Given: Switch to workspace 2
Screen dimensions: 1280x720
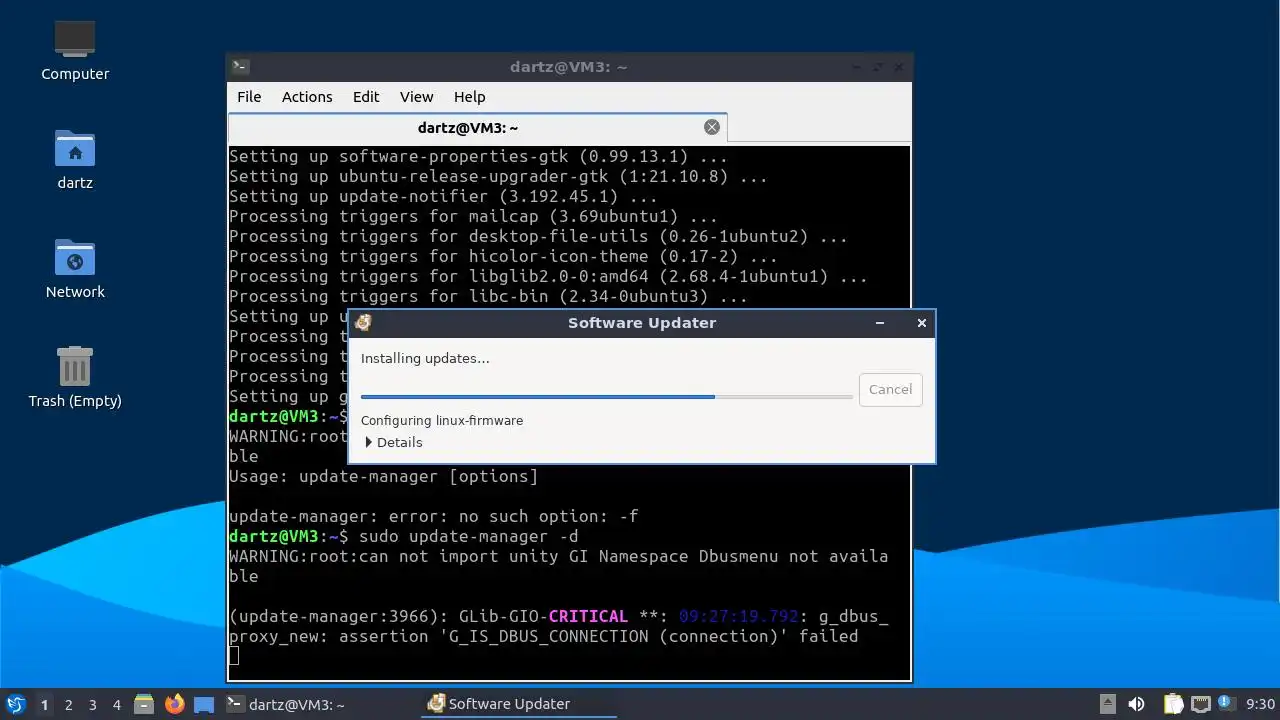Looking at the screenshot, I should pyautogui.click(x=68, y=705).
